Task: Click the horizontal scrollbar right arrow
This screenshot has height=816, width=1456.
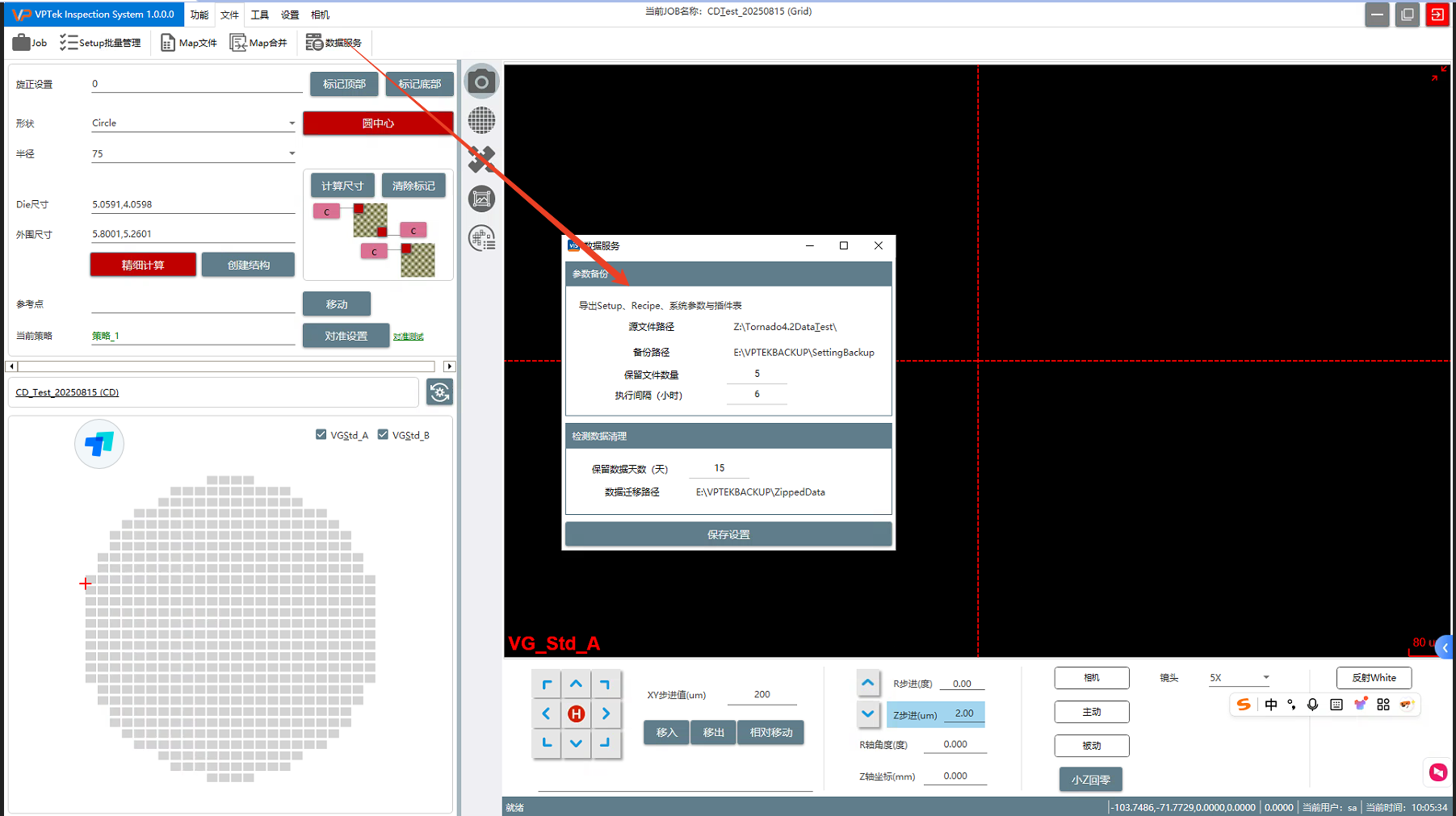Action: [x=450, y=366]
